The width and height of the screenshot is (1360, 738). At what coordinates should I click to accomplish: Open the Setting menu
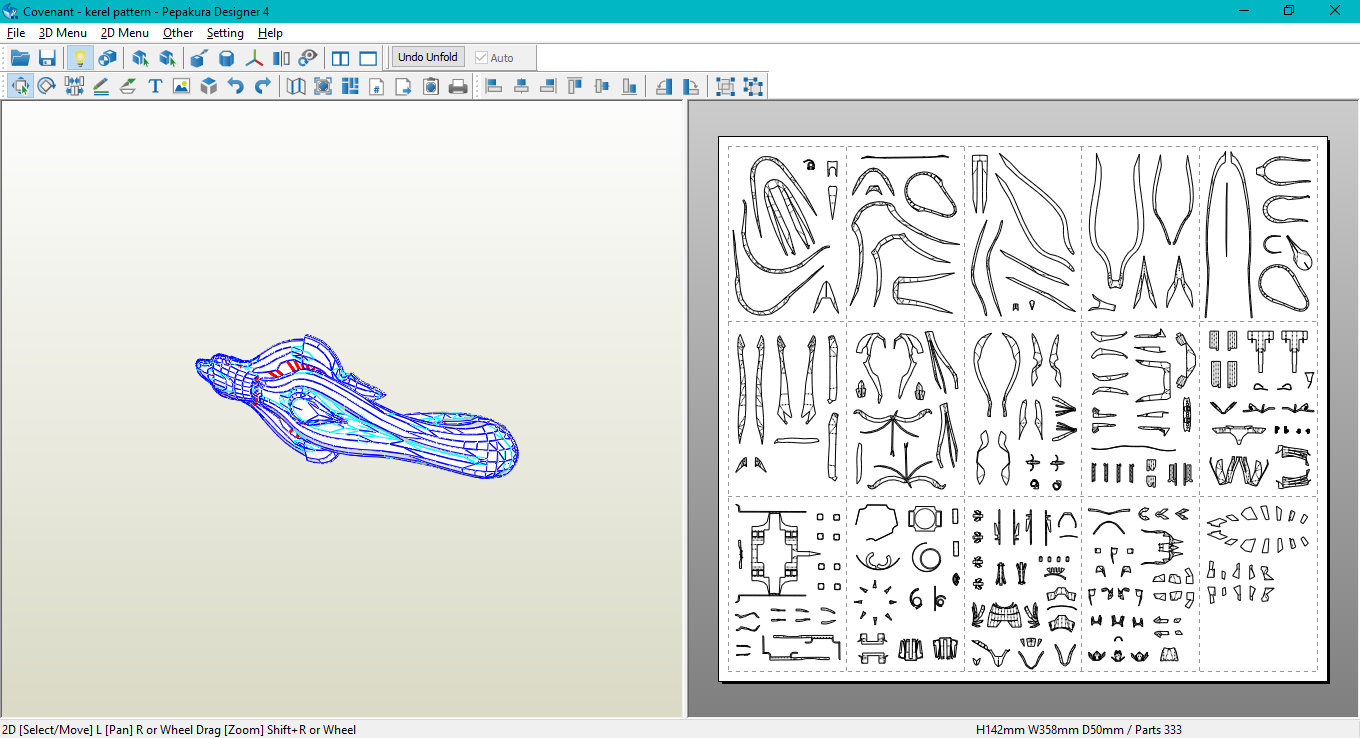click(225, 33)
